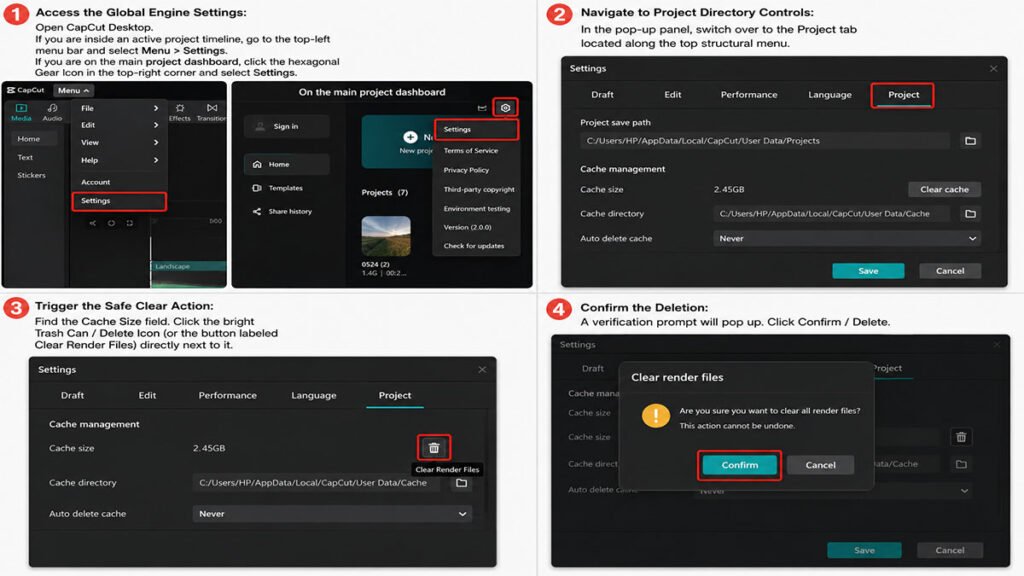Image resolution: width=1024 pixels, height=576 pixels.
Task: Click the icon left of the dashboard gear
Action: (482, 108)
